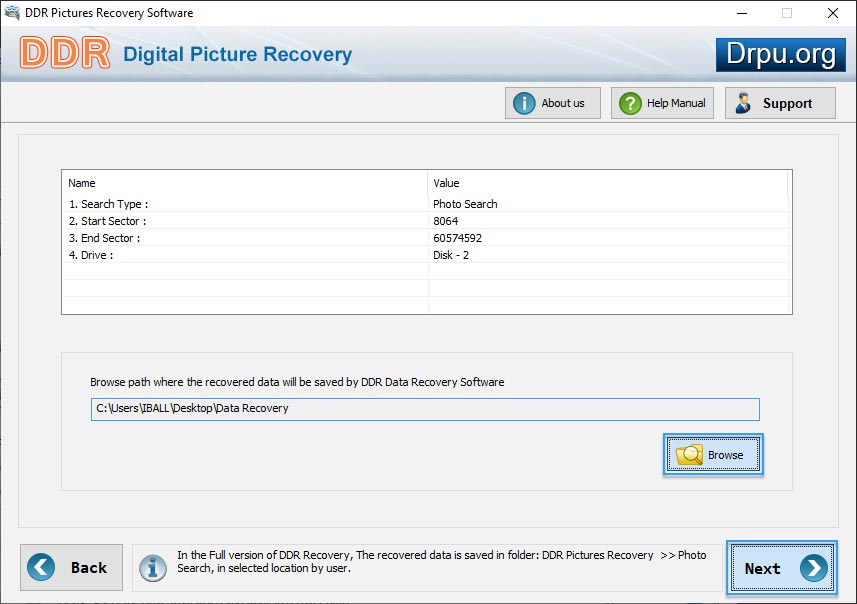The image size is (857, 604).
Task: Click the Support button
Action: (x=780, y=103)
